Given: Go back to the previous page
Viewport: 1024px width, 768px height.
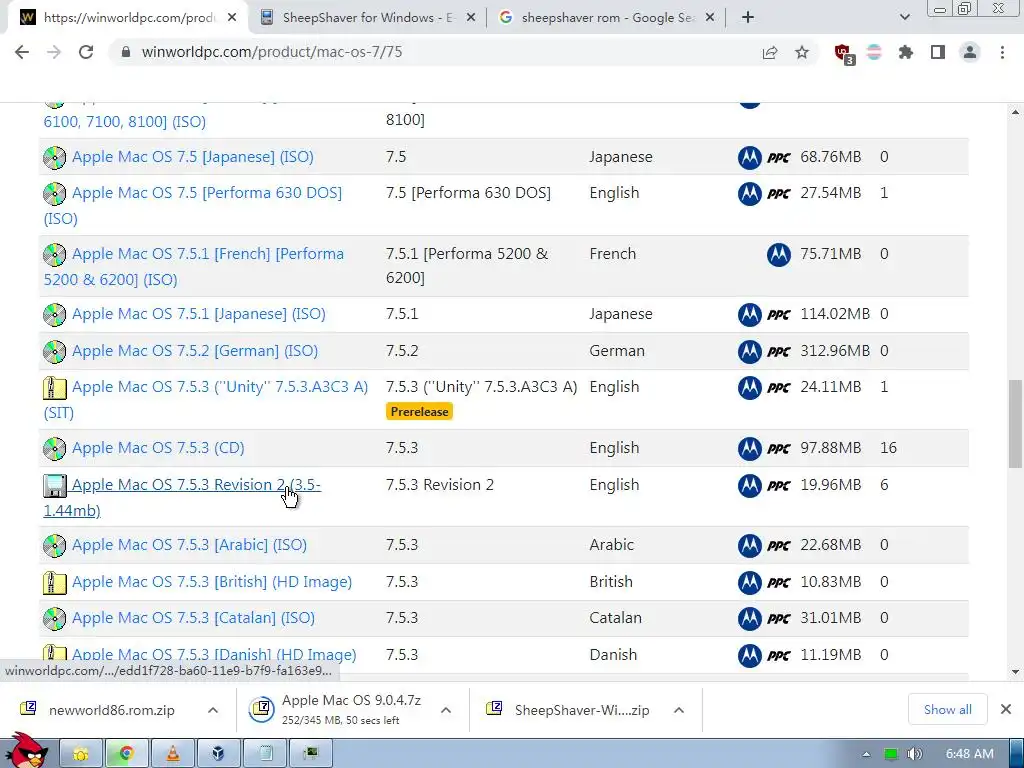Looking at the screenshot, I should click(22, 52).
